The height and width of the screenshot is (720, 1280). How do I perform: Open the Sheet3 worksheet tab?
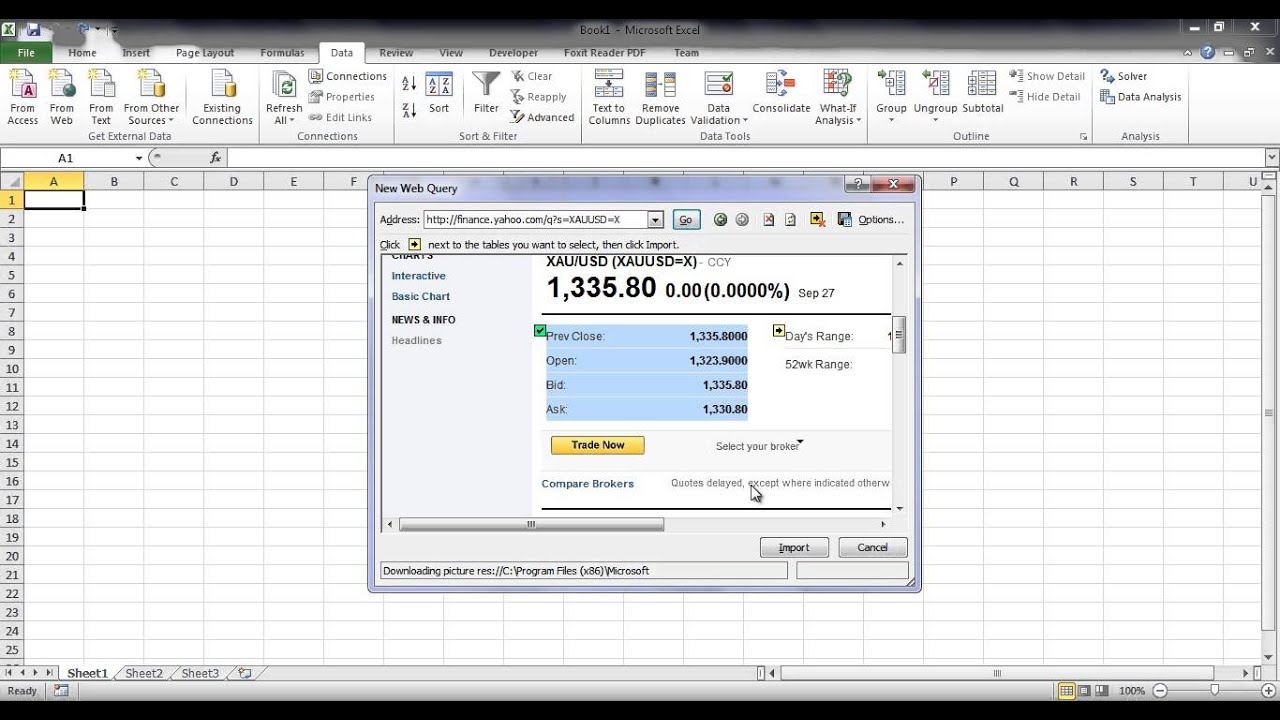(200, 674)
